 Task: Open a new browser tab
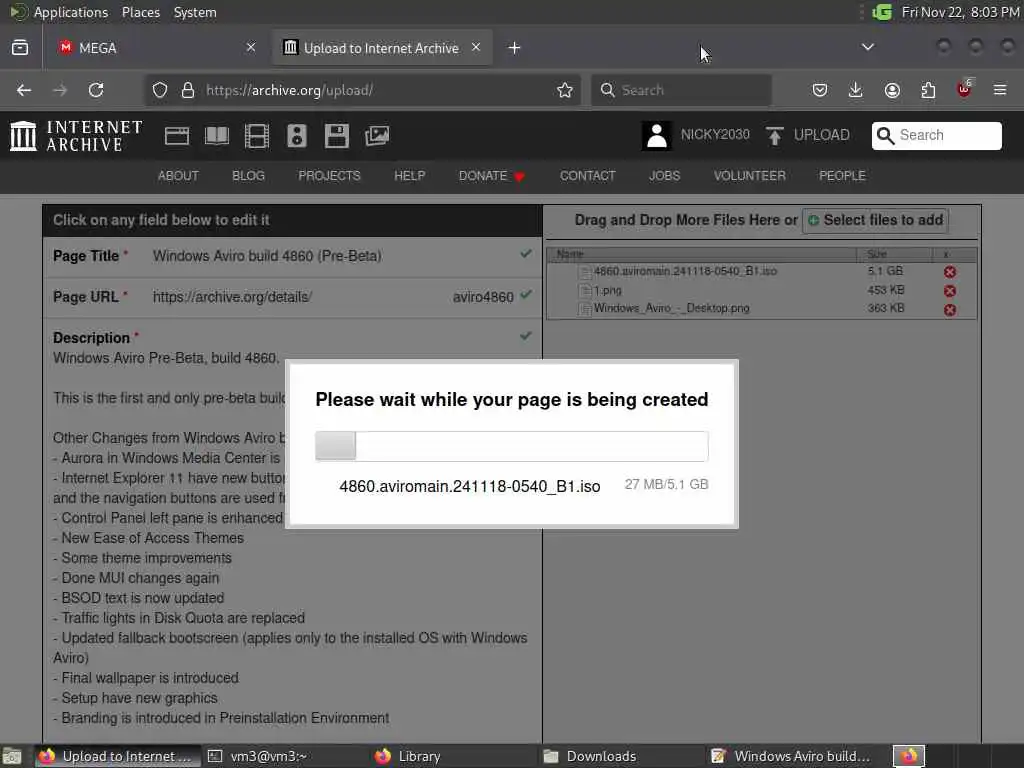(515, 48)
